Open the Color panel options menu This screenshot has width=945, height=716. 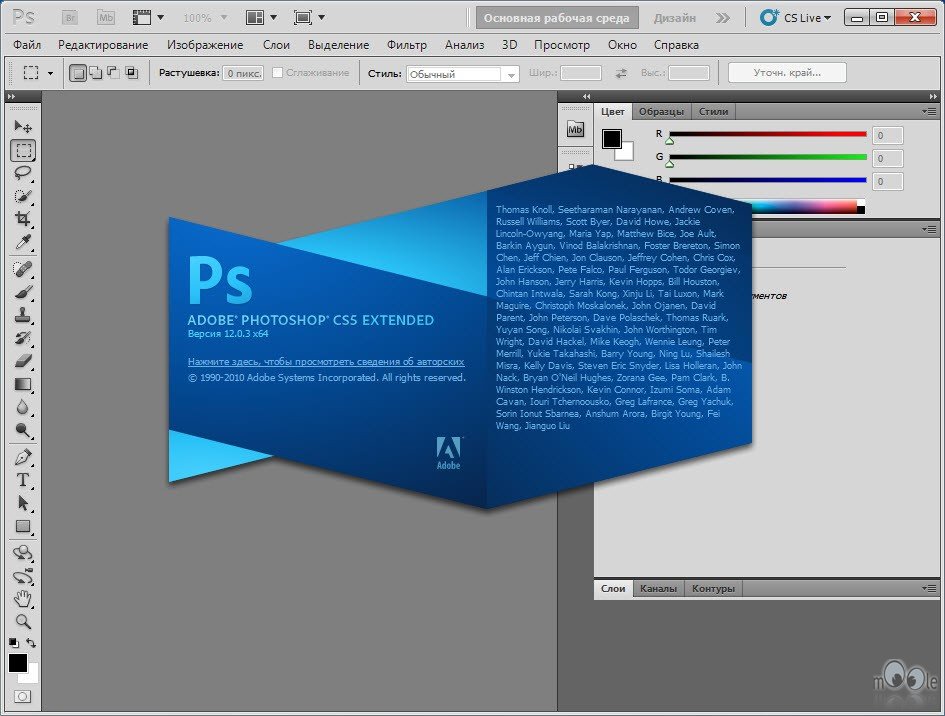coord(929,111)
